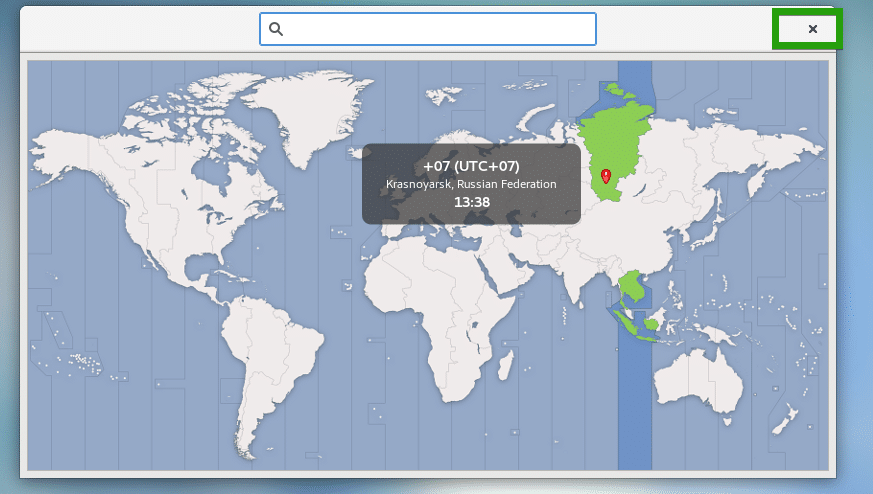Click green highlighted Indochina region
Screen dimensions: 873x494
[x=631, y=285]
